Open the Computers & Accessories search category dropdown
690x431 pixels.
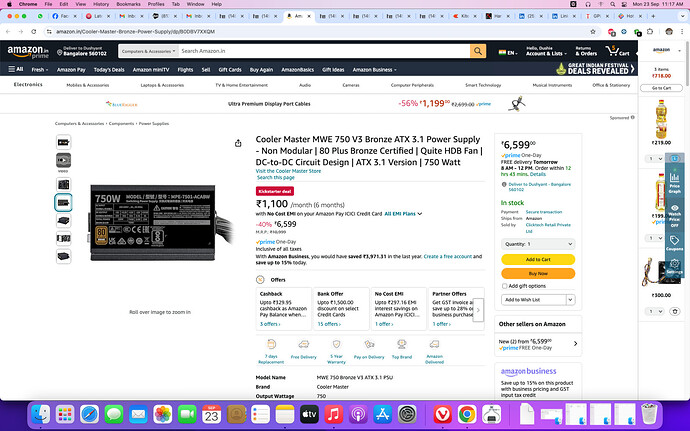point(148,51)
